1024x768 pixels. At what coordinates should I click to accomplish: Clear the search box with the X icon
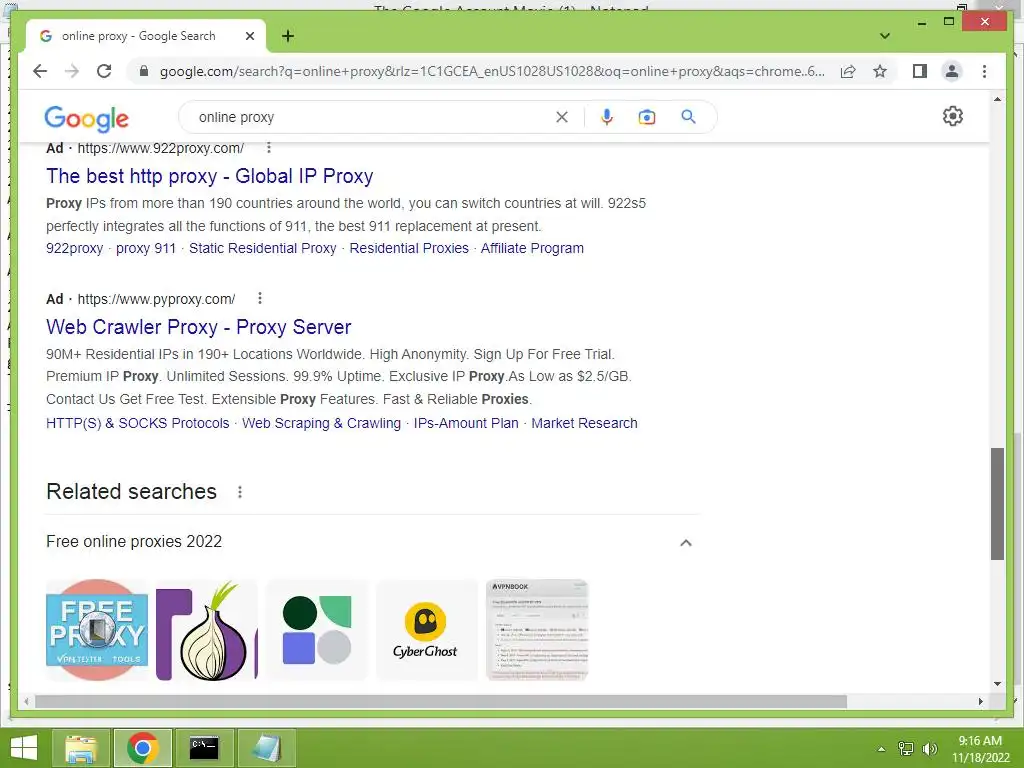coord(562,117)
